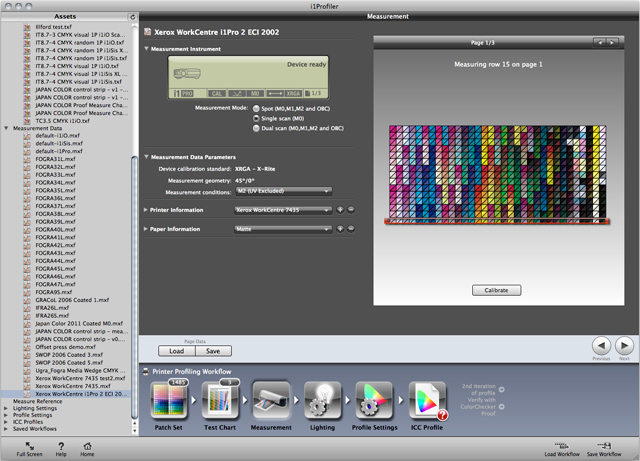640x461 pixels.
Task: Go to Next step round arrow
Action: [624, 346]
